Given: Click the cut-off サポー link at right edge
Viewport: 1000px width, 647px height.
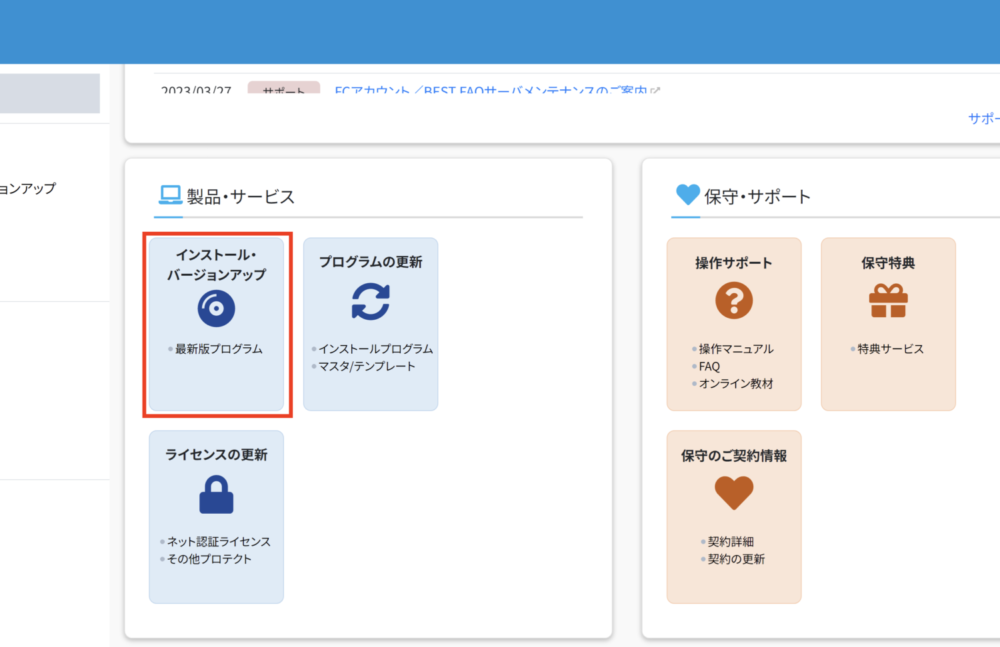Looking at the screenshot, I should [984, 119].
